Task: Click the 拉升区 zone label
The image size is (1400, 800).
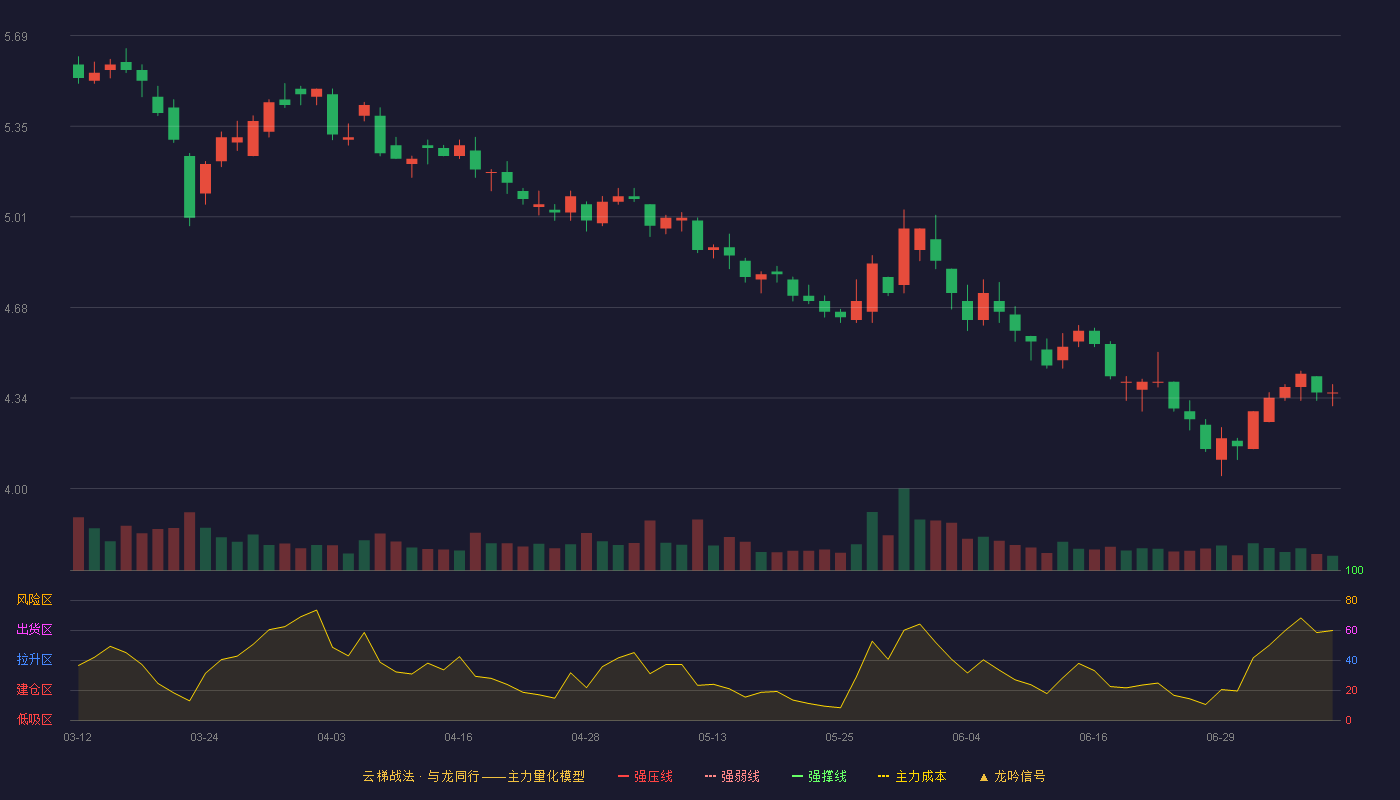Action: click(x=34, y=660)
